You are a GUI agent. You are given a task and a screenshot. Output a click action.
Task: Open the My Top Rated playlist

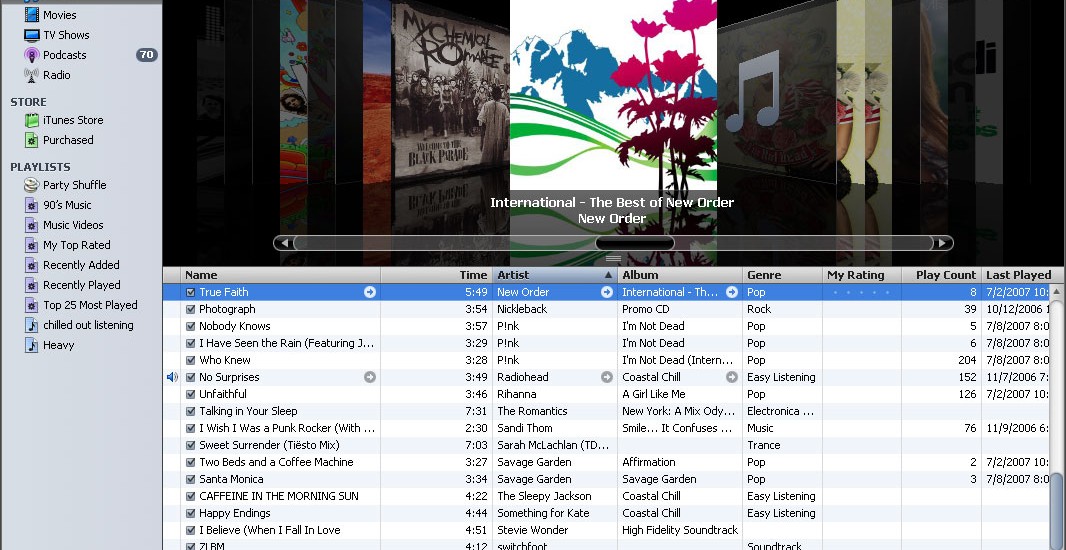(x=76, y=245)
